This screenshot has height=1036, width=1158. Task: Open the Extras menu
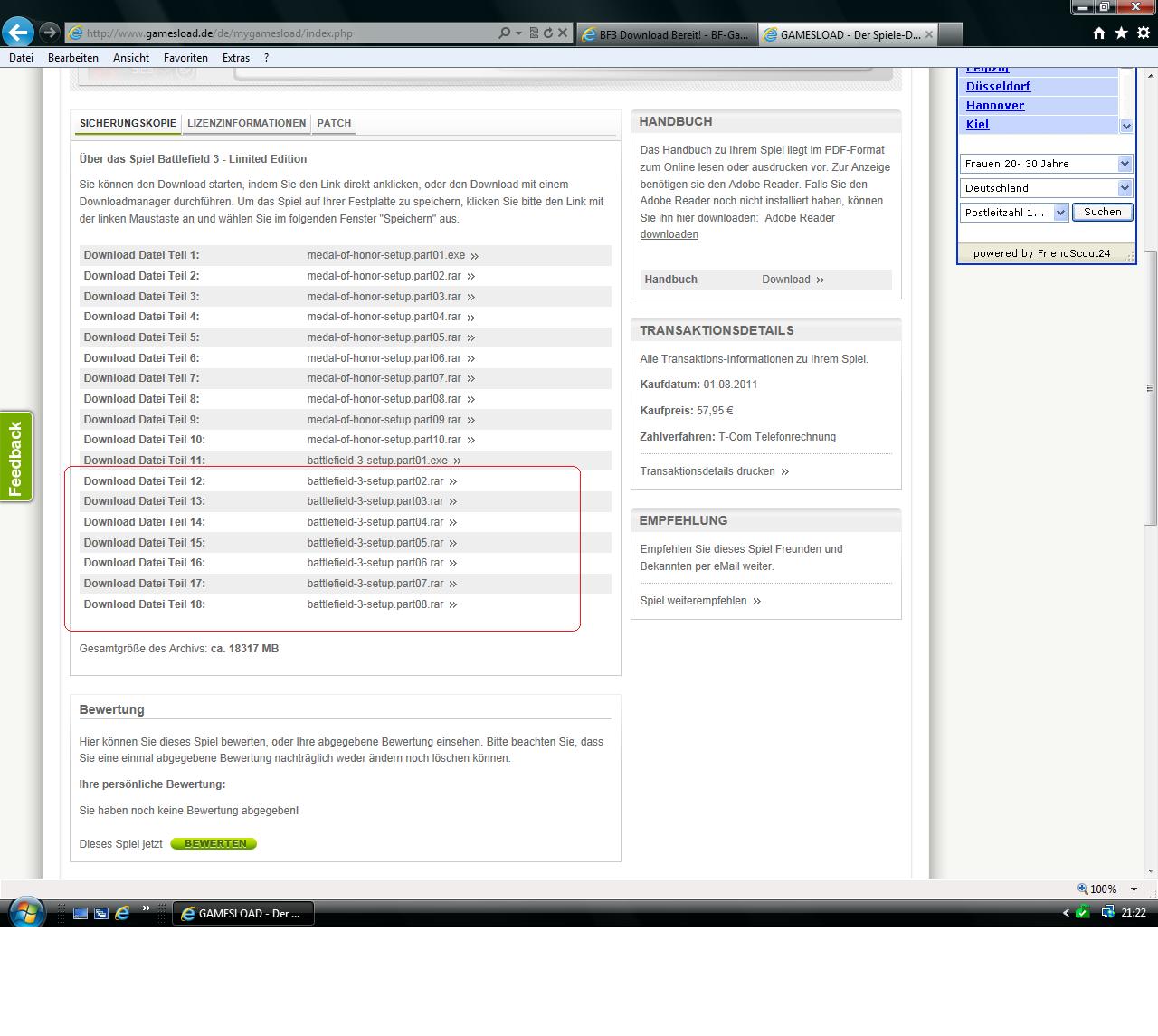[x=236, y=58]
